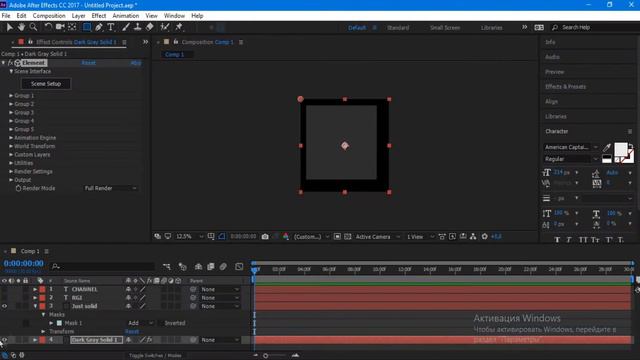Take a snapshot with camera icon
This screenshot has width=640, height=360.
click(265, 237)
